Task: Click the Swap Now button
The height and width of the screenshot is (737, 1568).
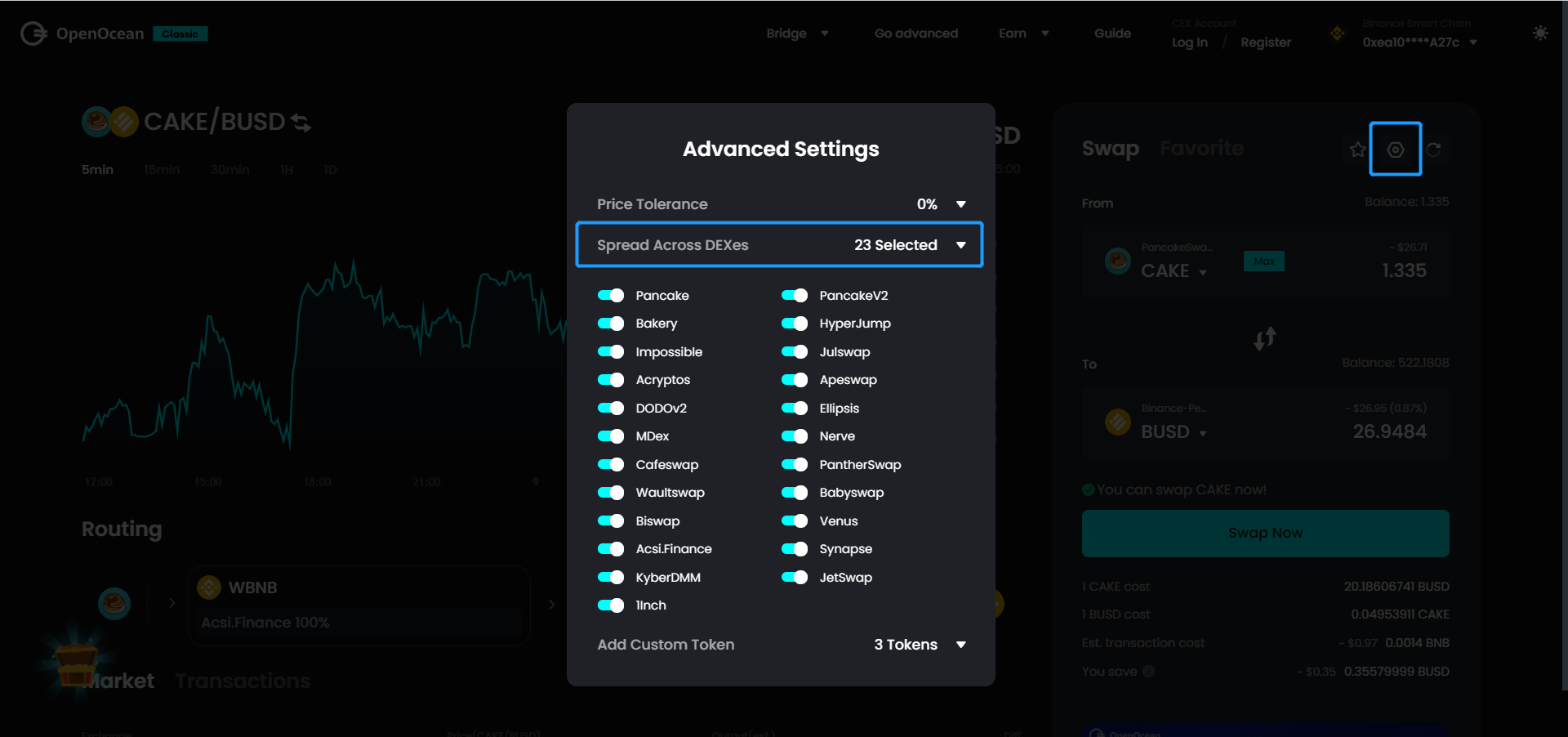Action: tap(1265, 534)
